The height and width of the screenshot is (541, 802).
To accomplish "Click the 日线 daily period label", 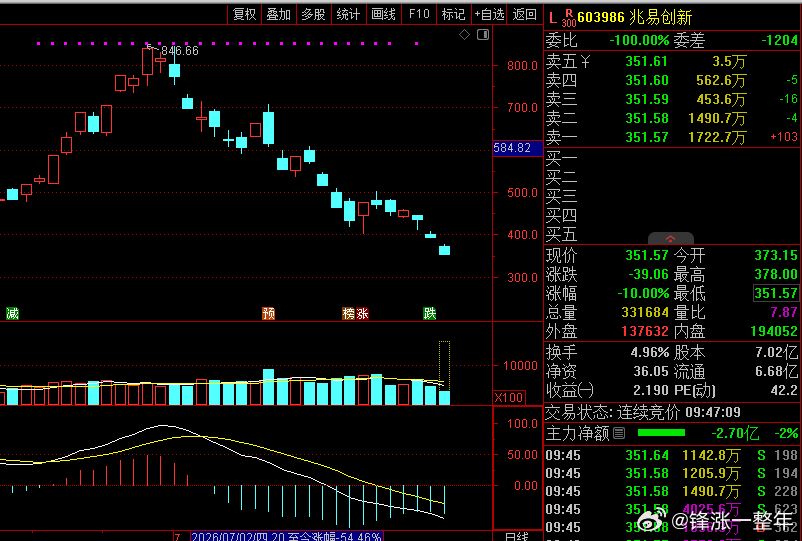I will [x=517, y=536].
